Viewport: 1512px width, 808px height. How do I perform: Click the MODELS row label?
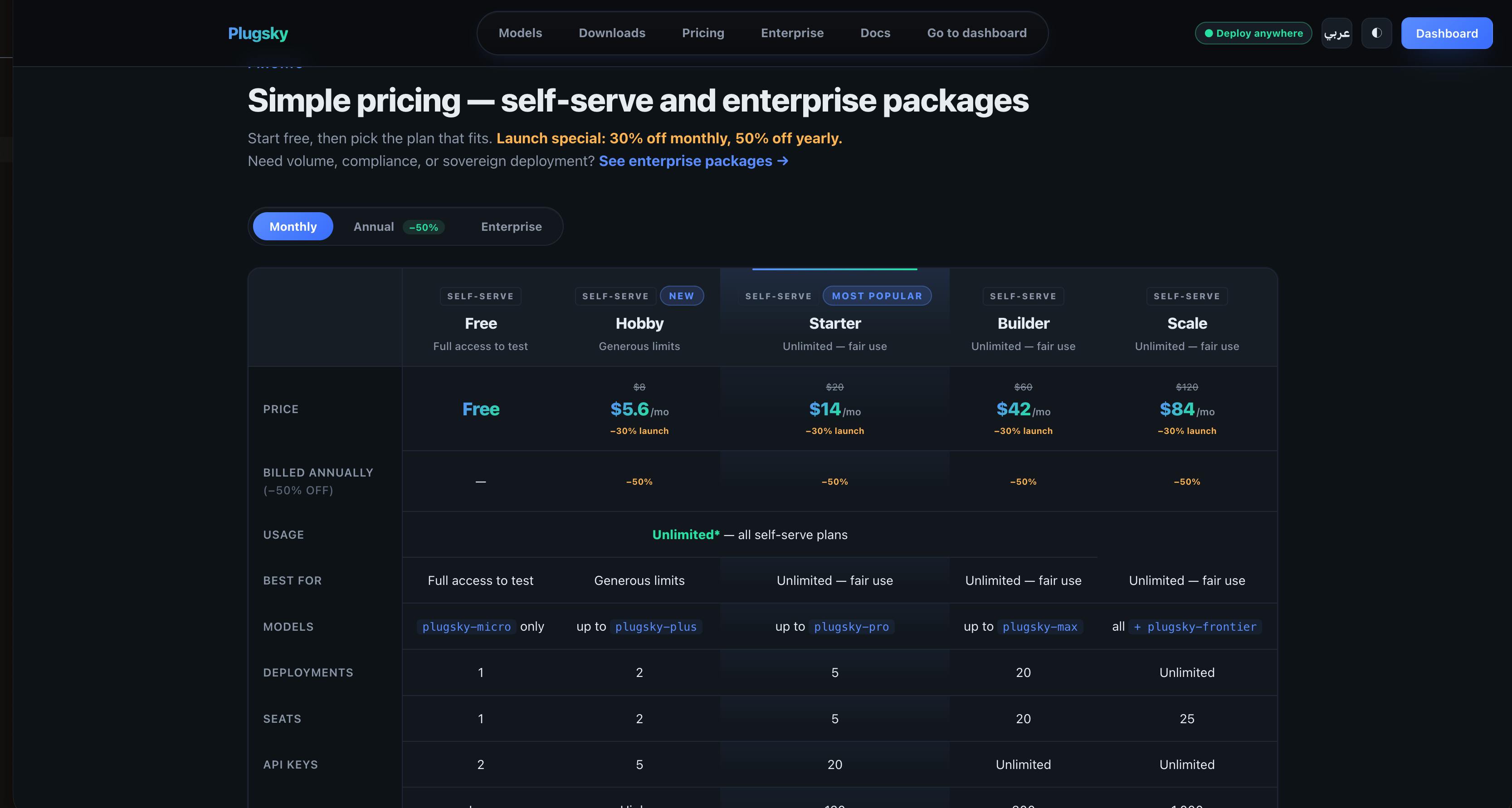[288, 627]
